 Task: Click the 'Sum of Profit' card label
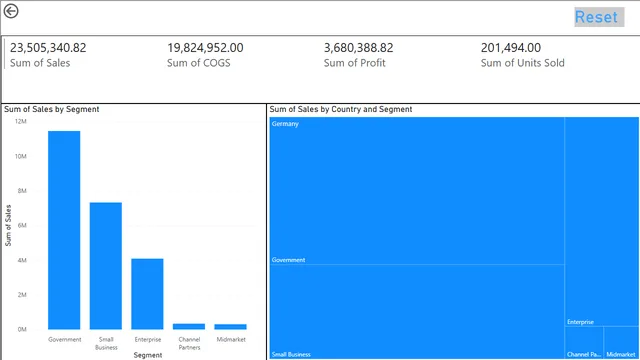354,63
